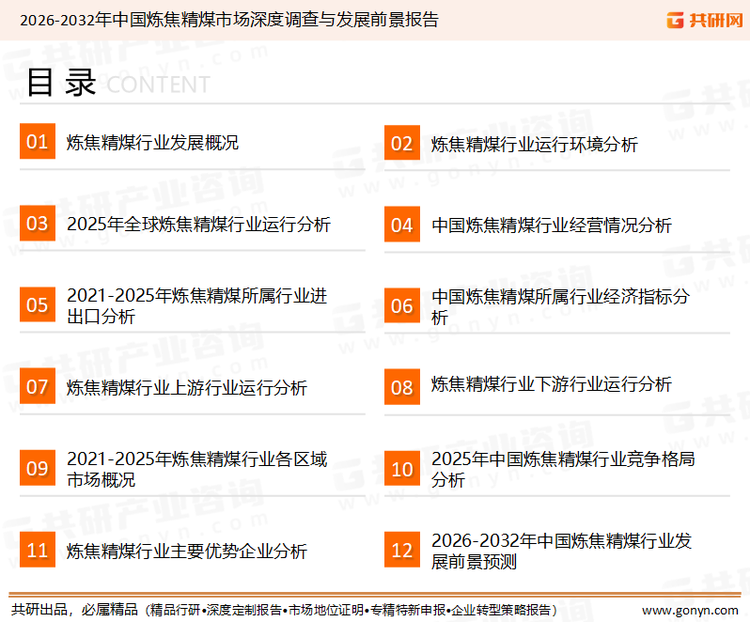The image size is (750, 622).
Task: Click the orange 06 chapter number box
Action: pos(402,305)
